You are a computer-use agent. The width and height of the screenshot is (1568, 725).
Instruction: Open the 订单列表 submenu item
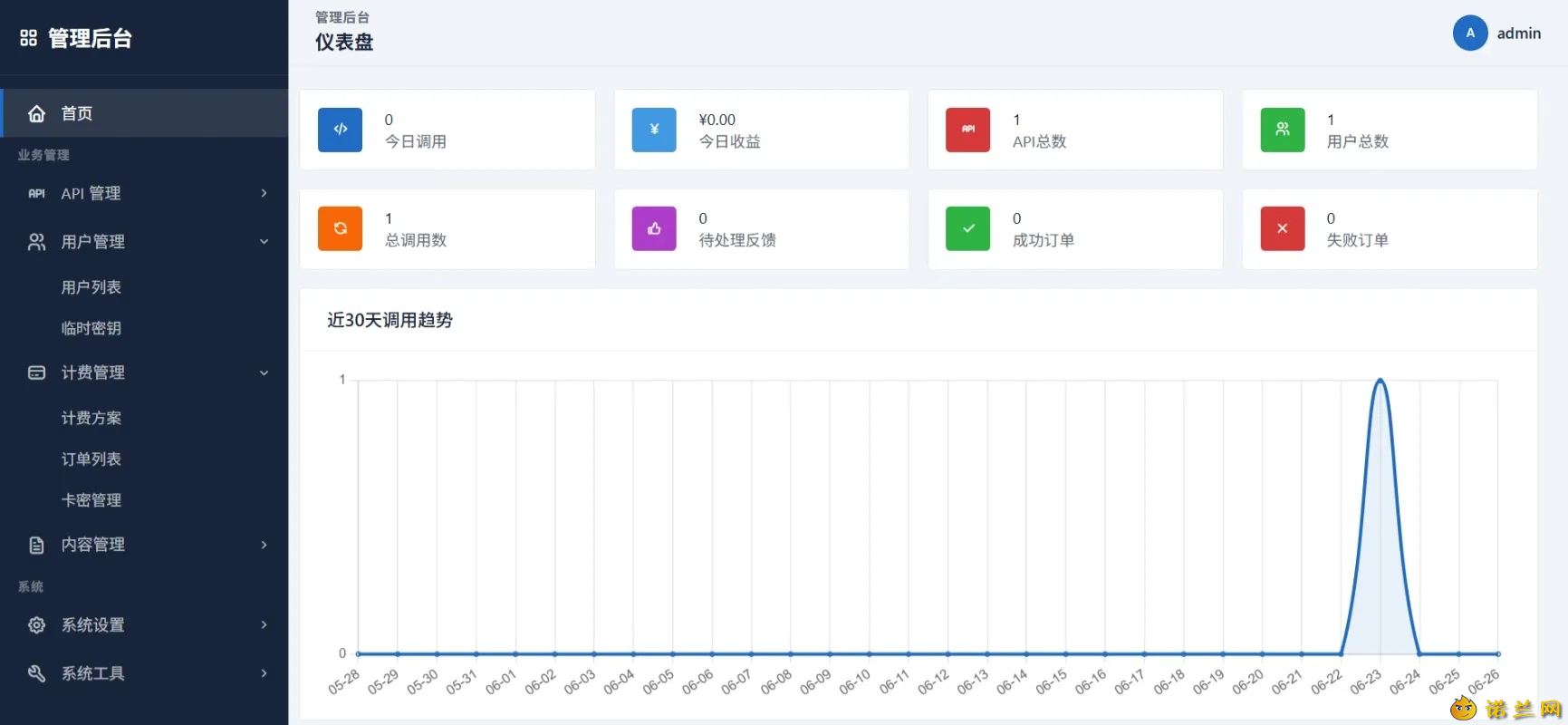[x=91, y=459]
